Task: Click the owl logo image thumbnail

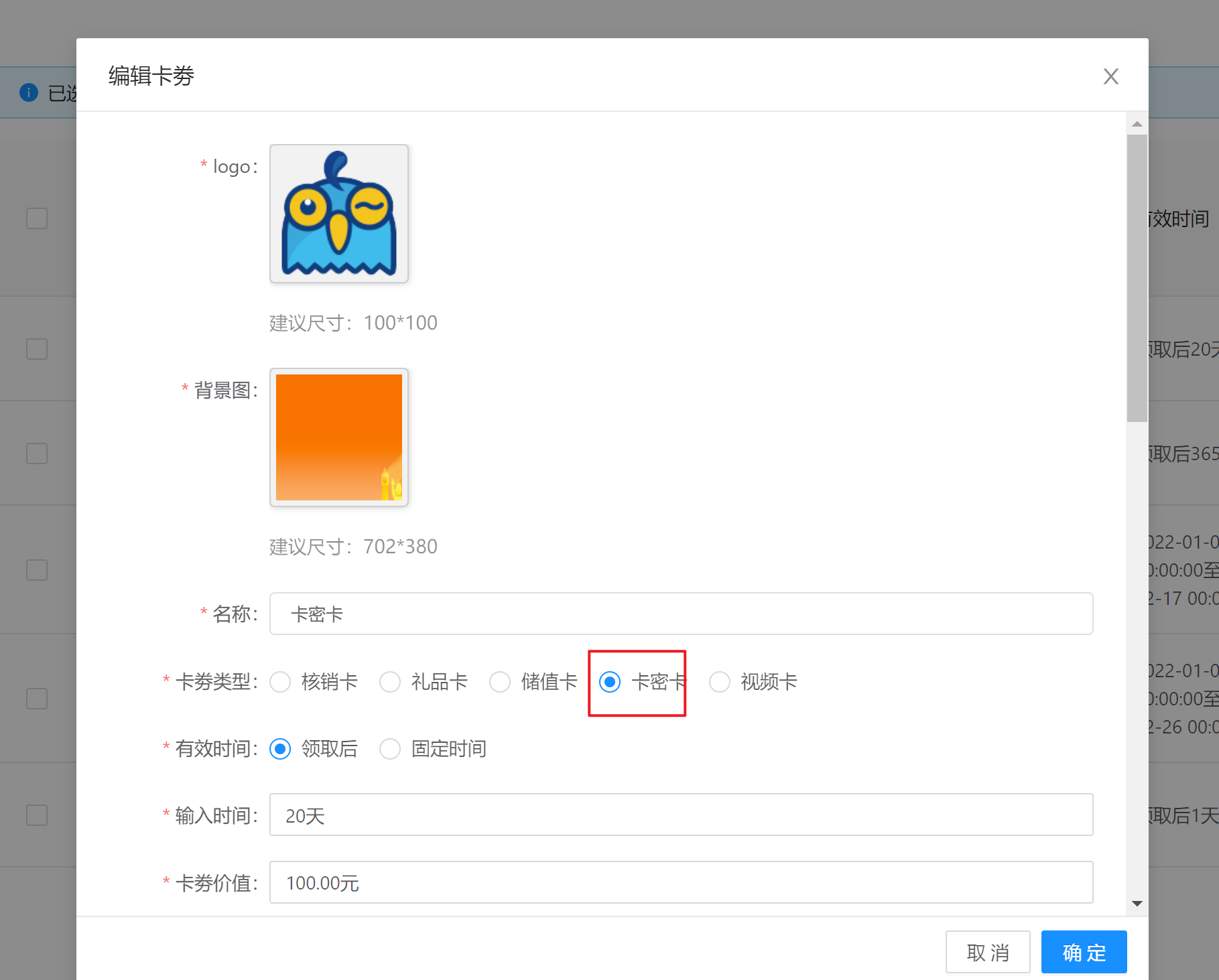Action: coord(338,214)
